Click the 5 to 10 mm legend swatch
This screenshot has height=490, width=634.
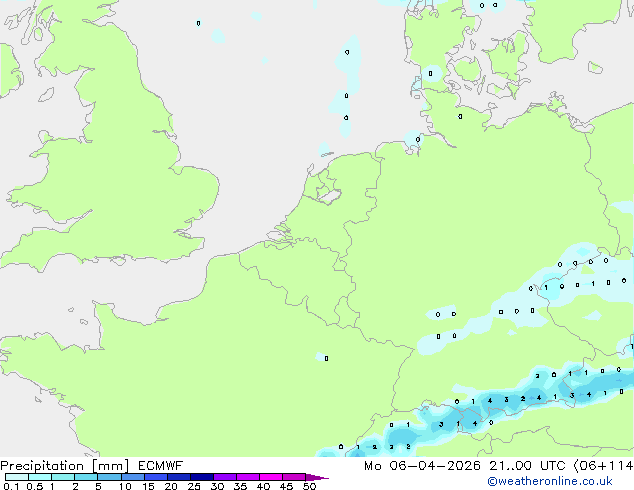[109, 477]
